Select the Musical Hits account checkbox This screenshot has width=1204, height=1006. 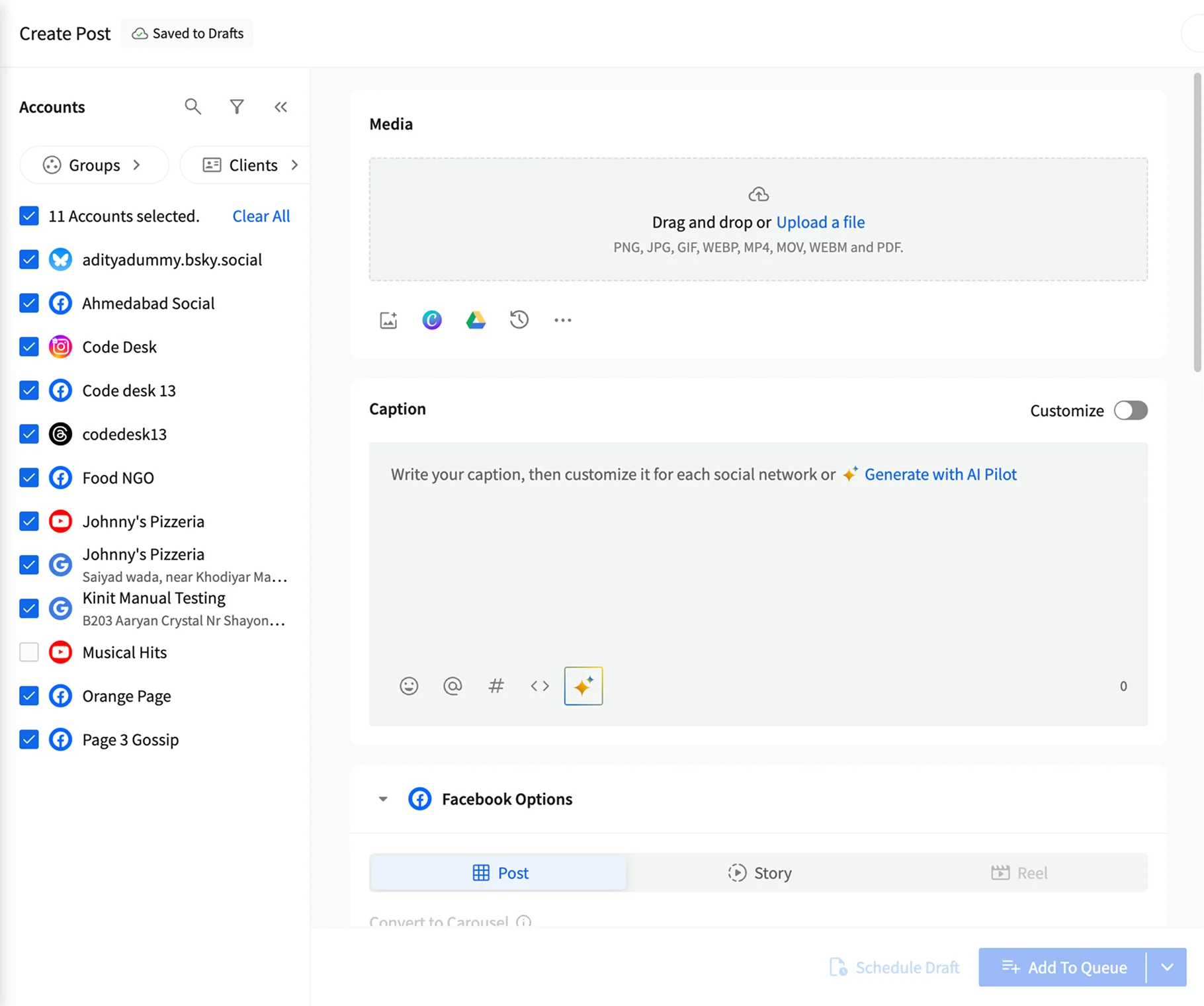click(29, 652)
